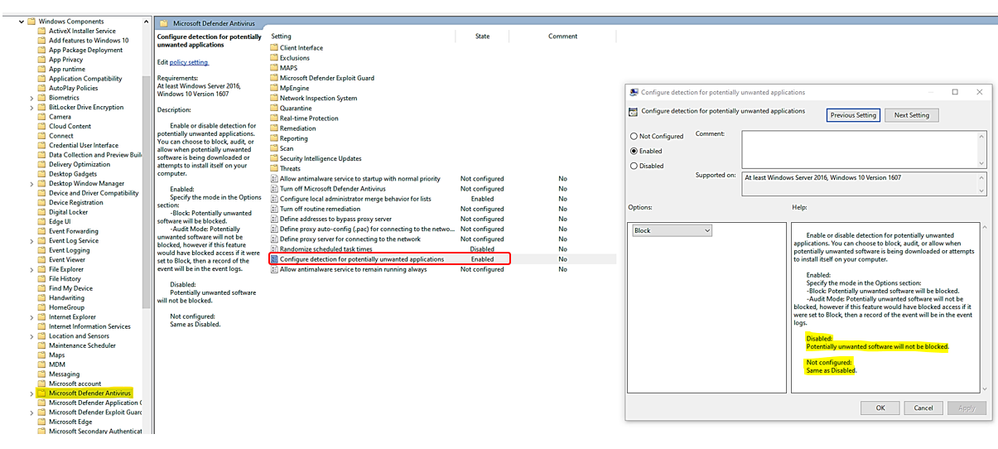Select the Delivery Optimization tree item
The image size is (998, 449).
[80, 164]
